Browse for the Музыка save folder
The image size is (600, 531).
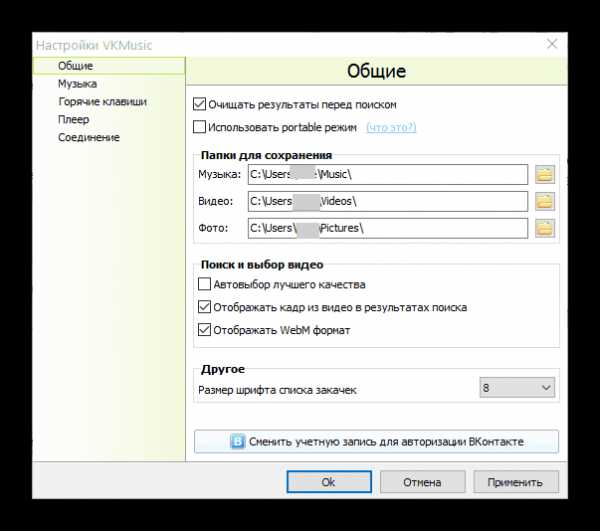point(545,175)
